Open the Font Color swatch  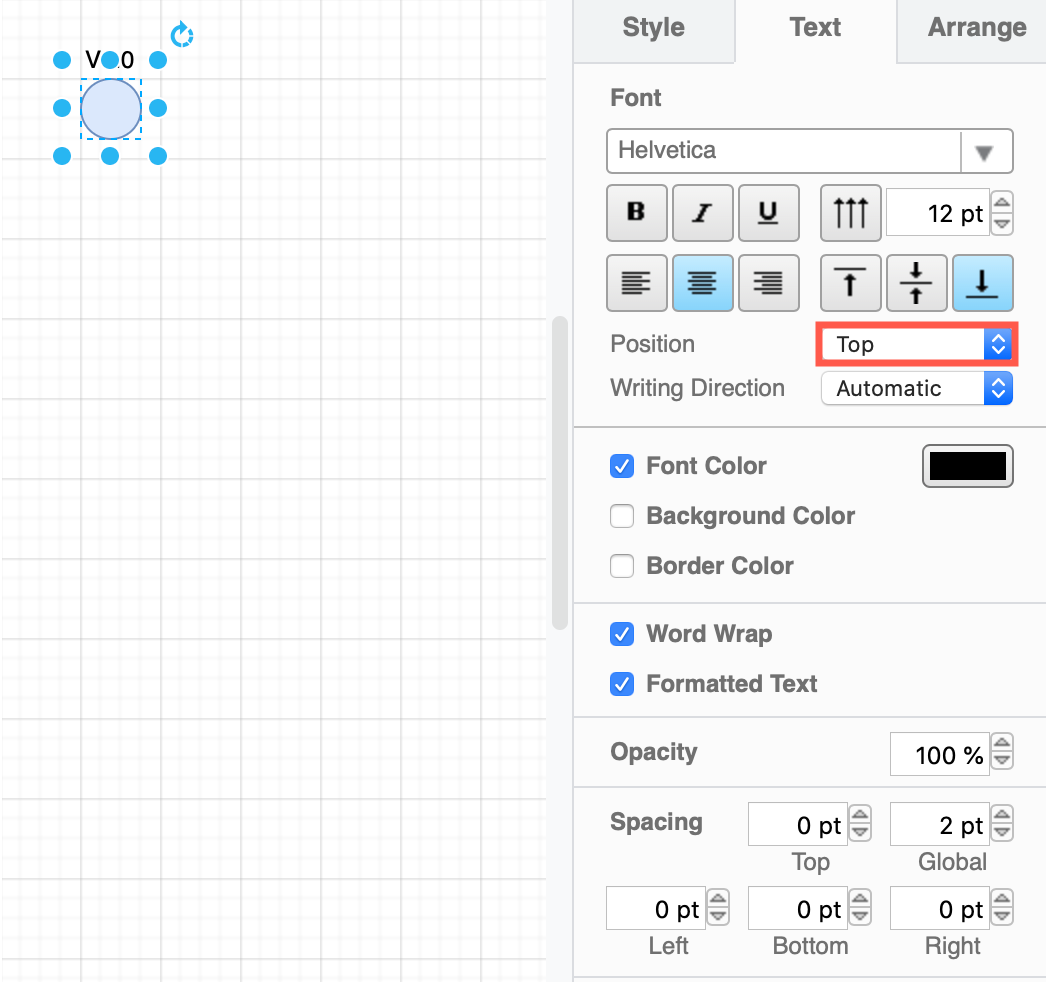pyautogui.click(x=967, y=466)
